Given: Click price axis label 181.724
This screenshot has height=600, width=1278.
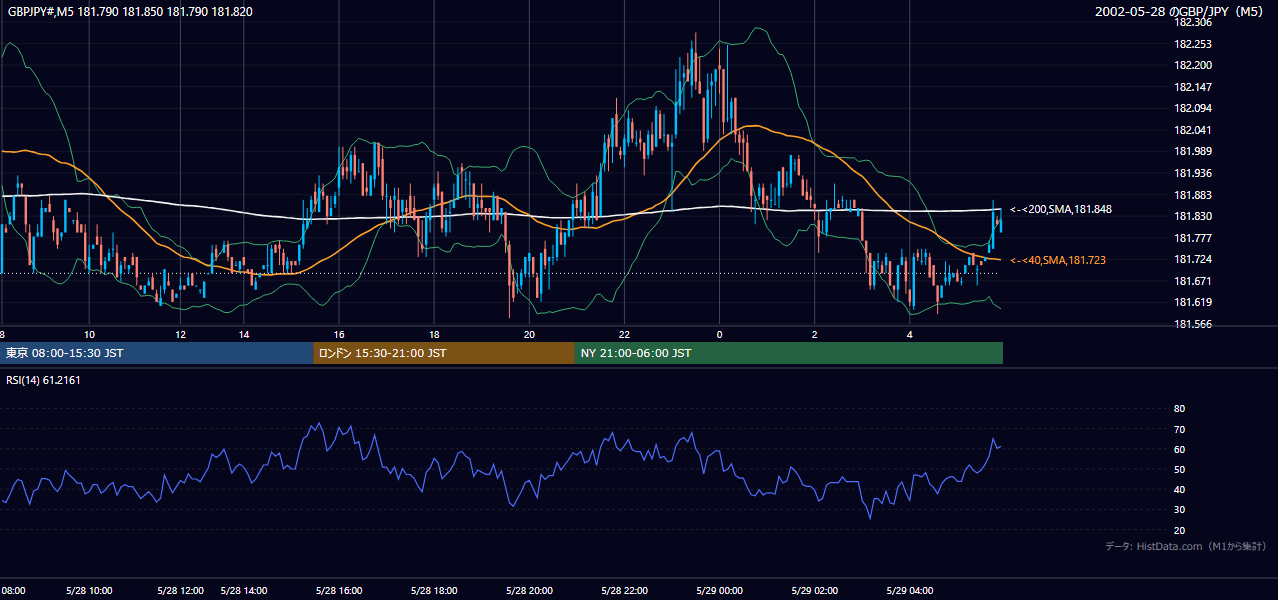Looking at the screenshot, I should [x=1192, y=259].
